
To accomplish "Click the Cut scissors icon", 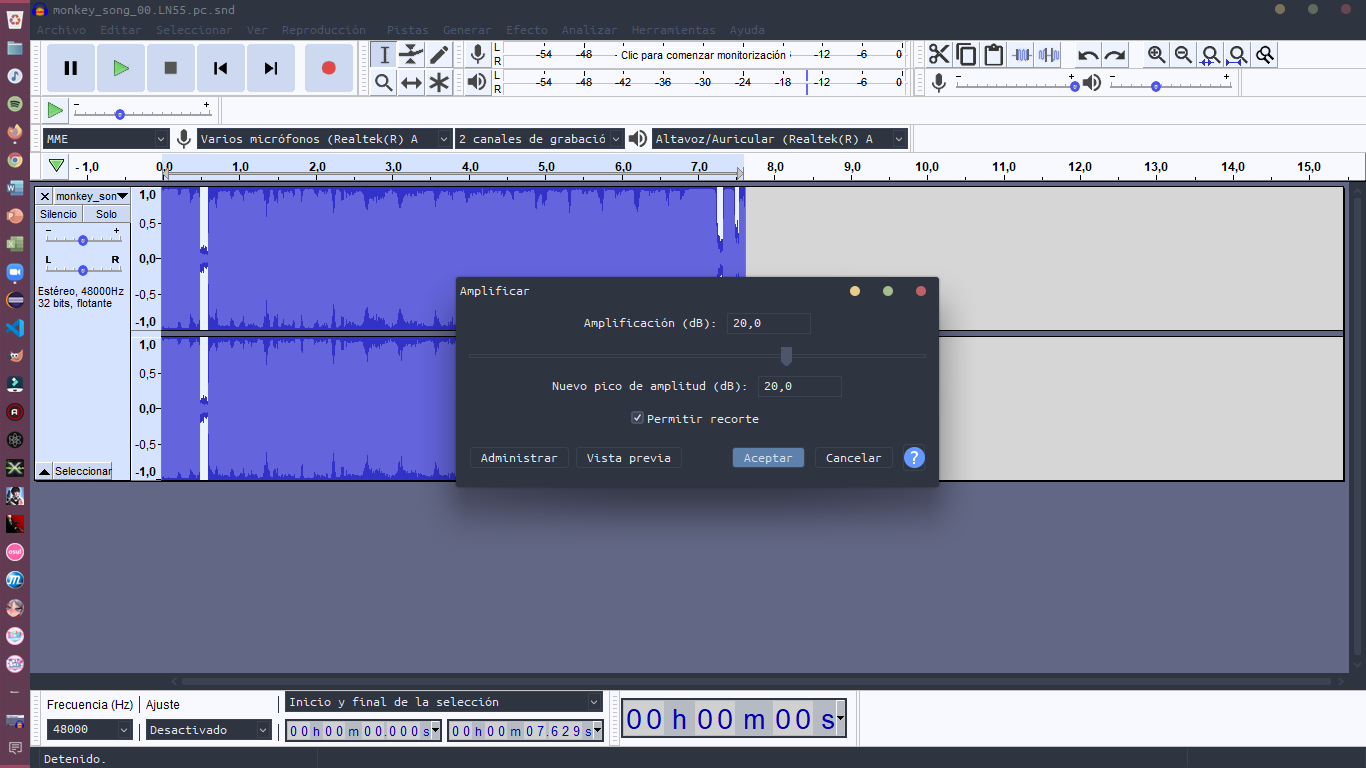I will click(x=939, y=54).
